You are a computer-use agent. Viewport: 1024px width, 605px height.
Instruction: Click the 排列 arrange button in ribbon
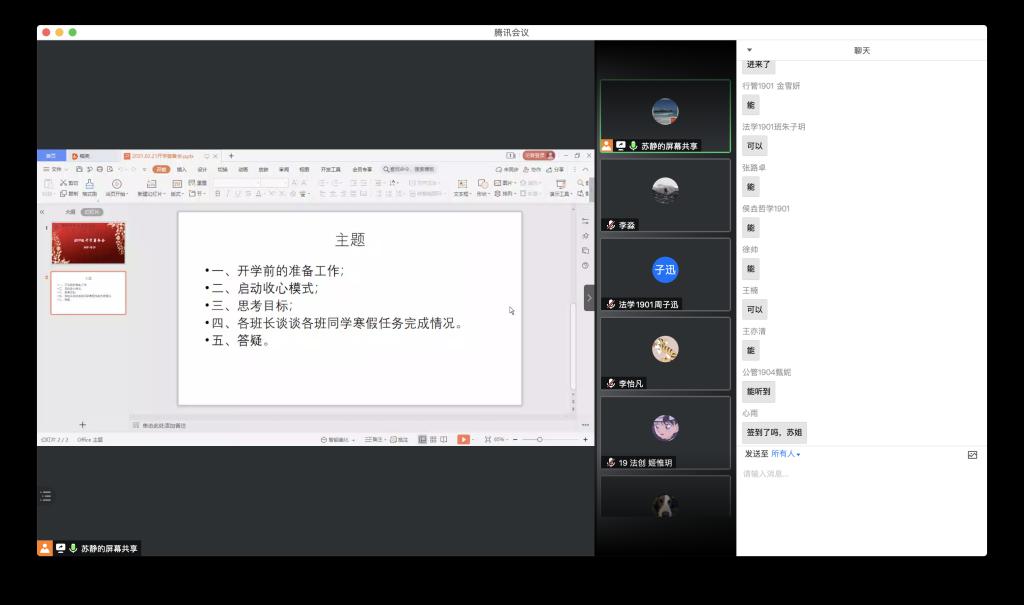[x=505, y=193]
